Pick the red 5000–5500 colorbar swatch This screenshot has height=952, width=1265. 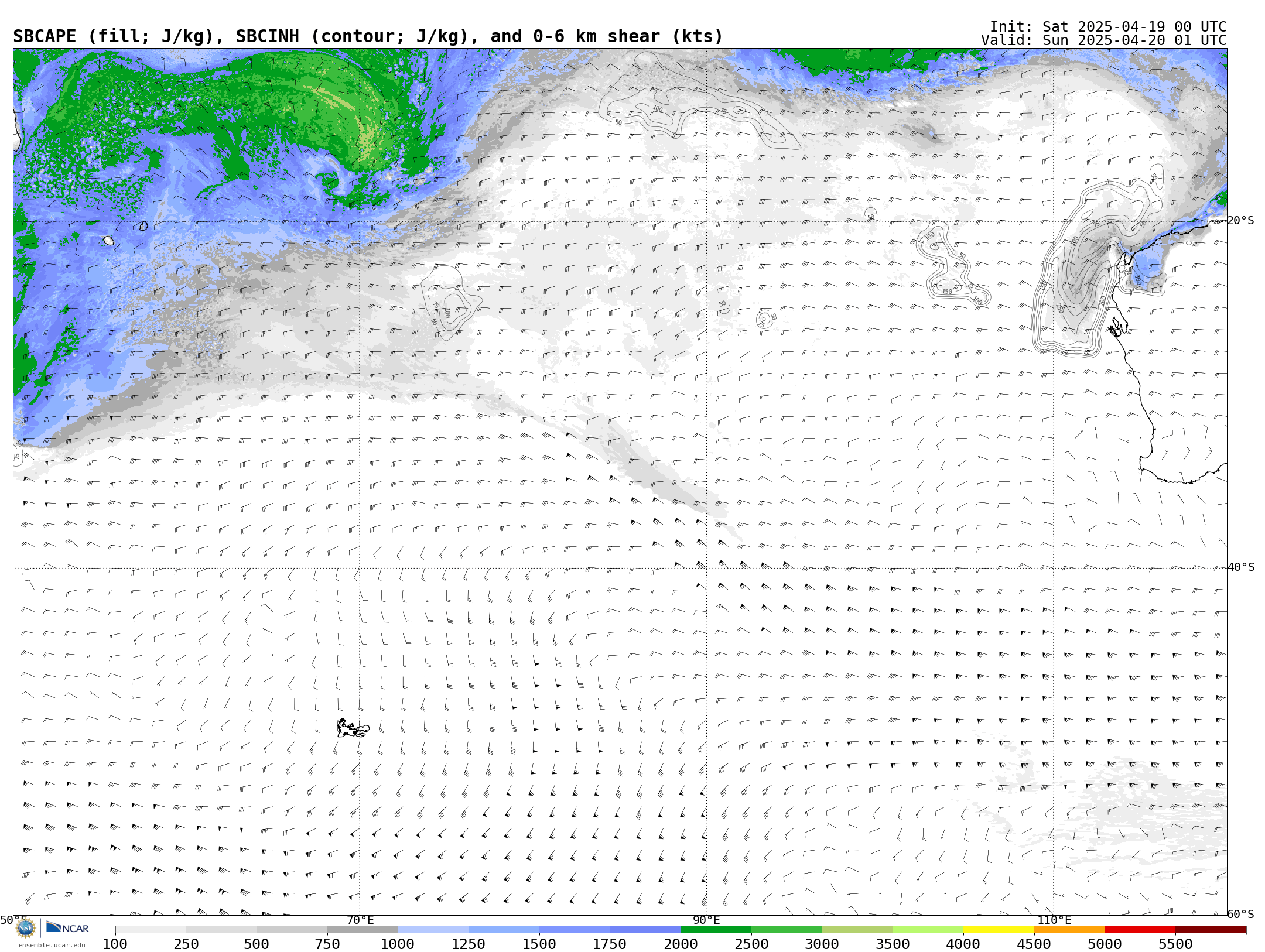(x=1140, y=930)
